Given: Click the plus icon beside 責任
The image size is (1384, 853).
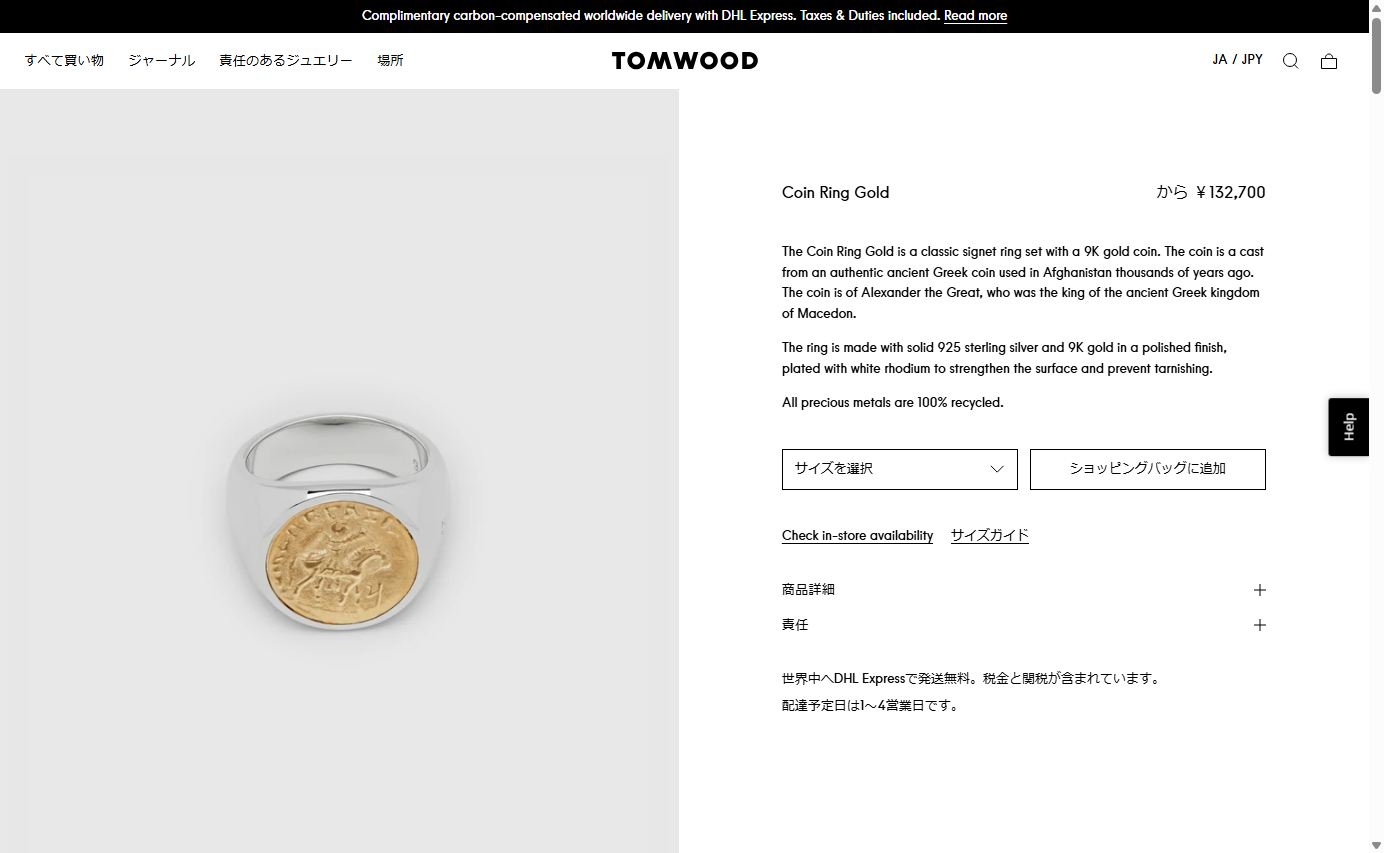Looking at the screenshot, I should pyautogui.click(x=1259, y=625).
